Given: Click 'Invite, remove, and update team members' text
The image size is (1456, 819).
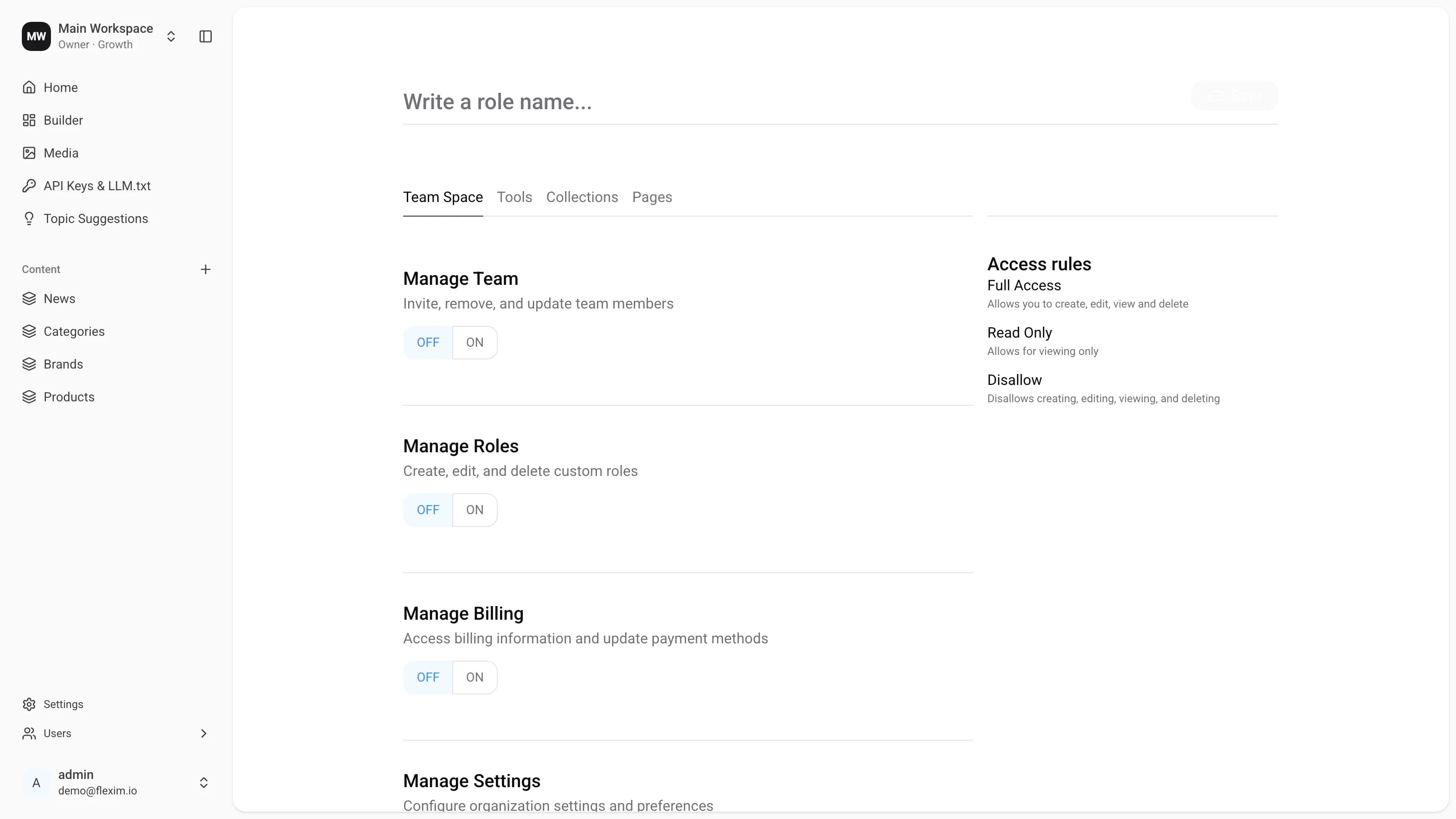Looking at the screenshot, I should point(538,304).
